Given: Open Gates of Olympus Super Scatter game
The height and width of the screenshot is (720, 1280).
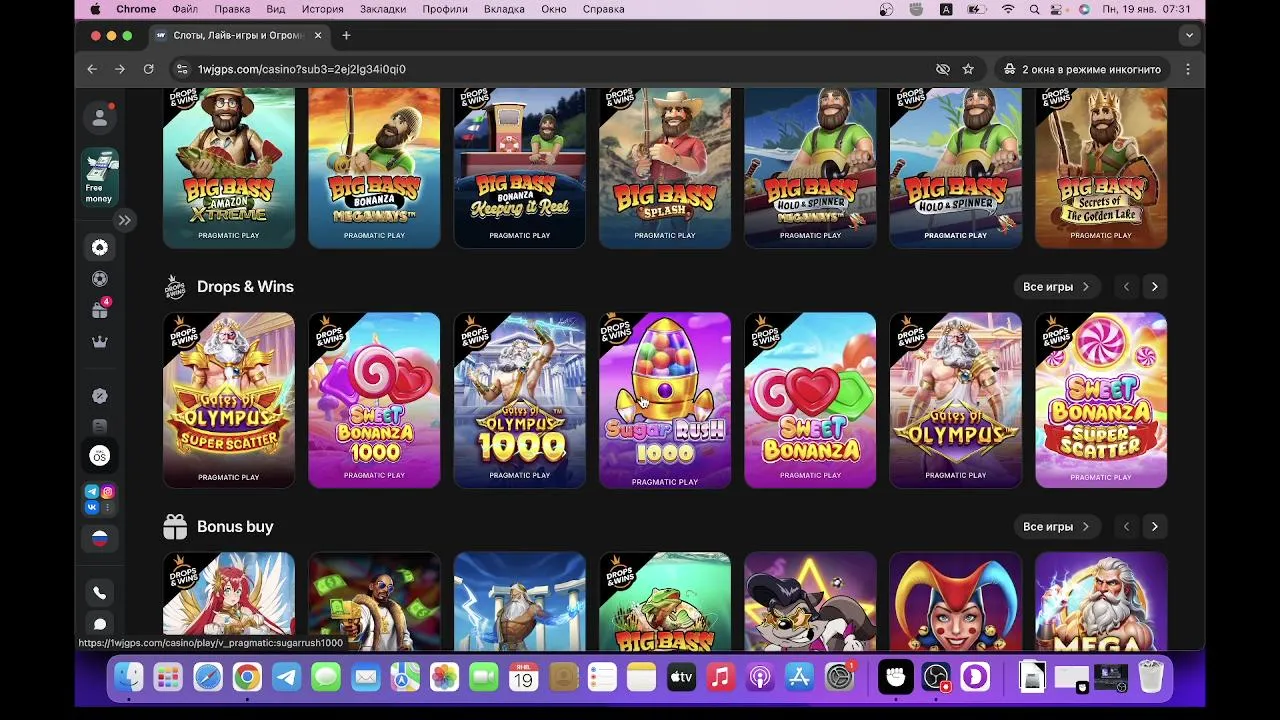Looking at the screenshot, I should click(x=229, y=400).
